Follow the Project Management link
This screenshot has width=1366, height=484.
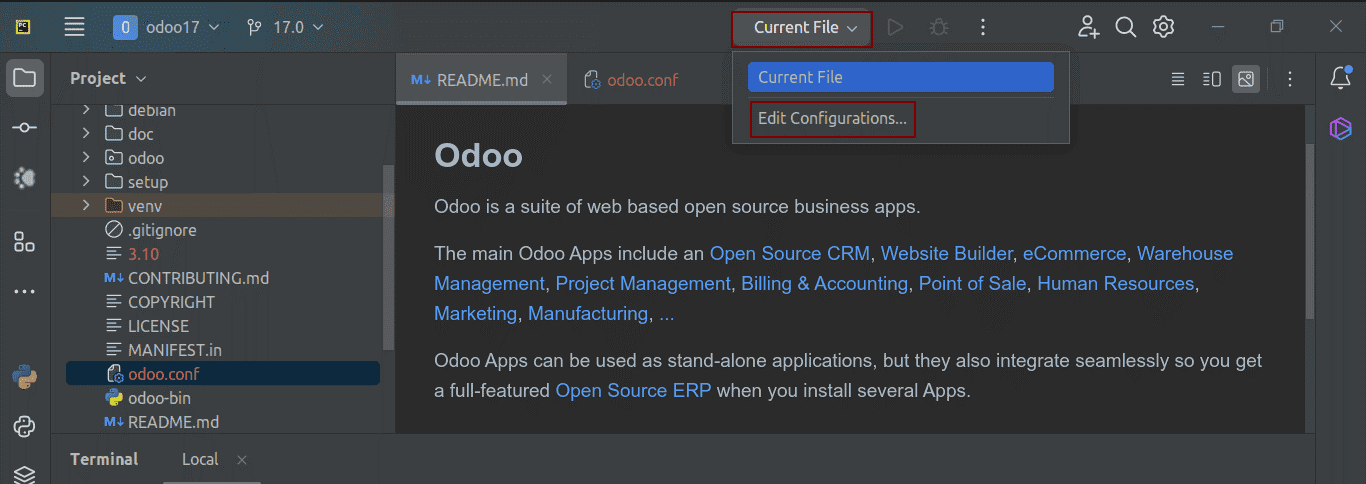coord(643,283)
